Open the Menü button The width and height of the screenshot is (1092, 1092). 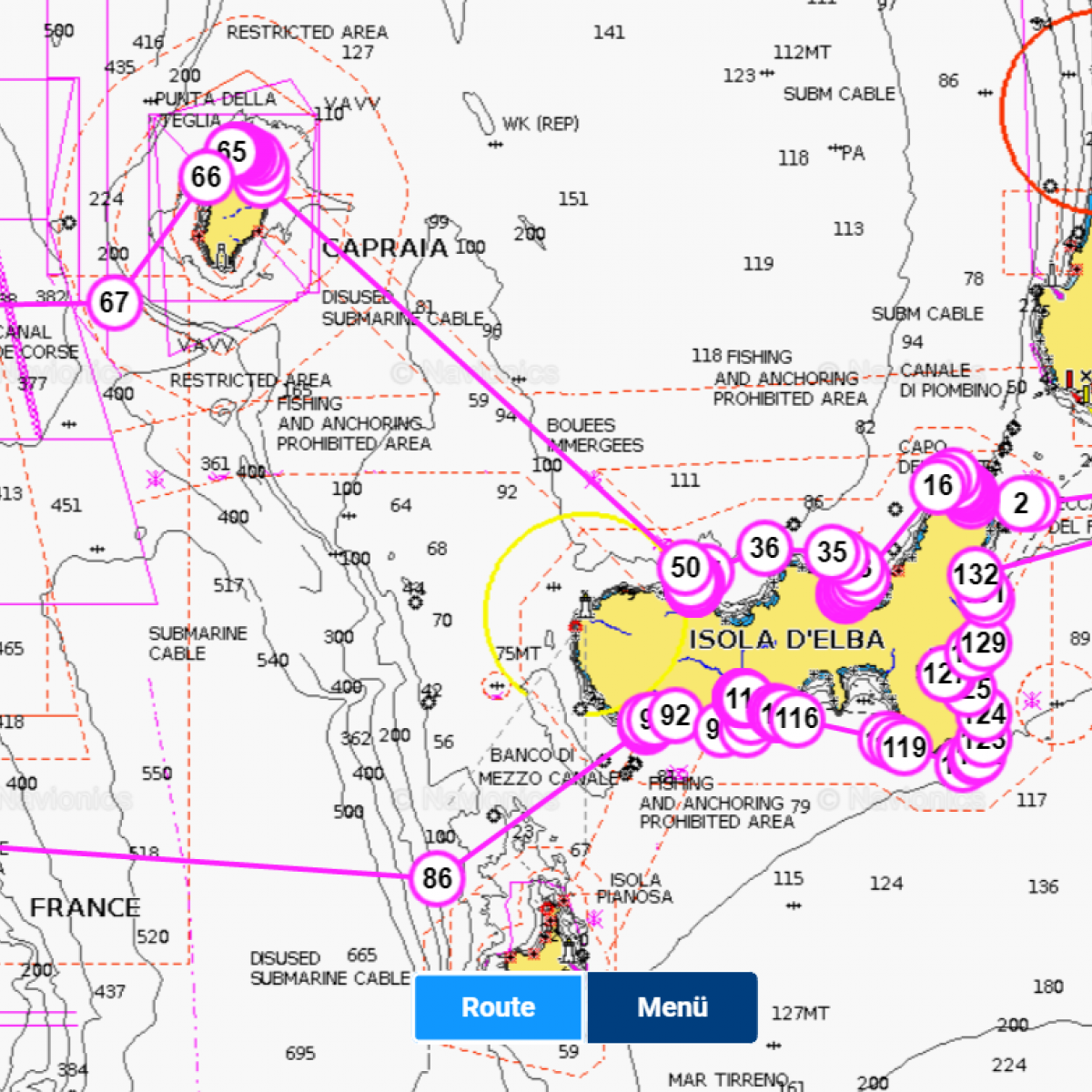(x=672, y=1006)
